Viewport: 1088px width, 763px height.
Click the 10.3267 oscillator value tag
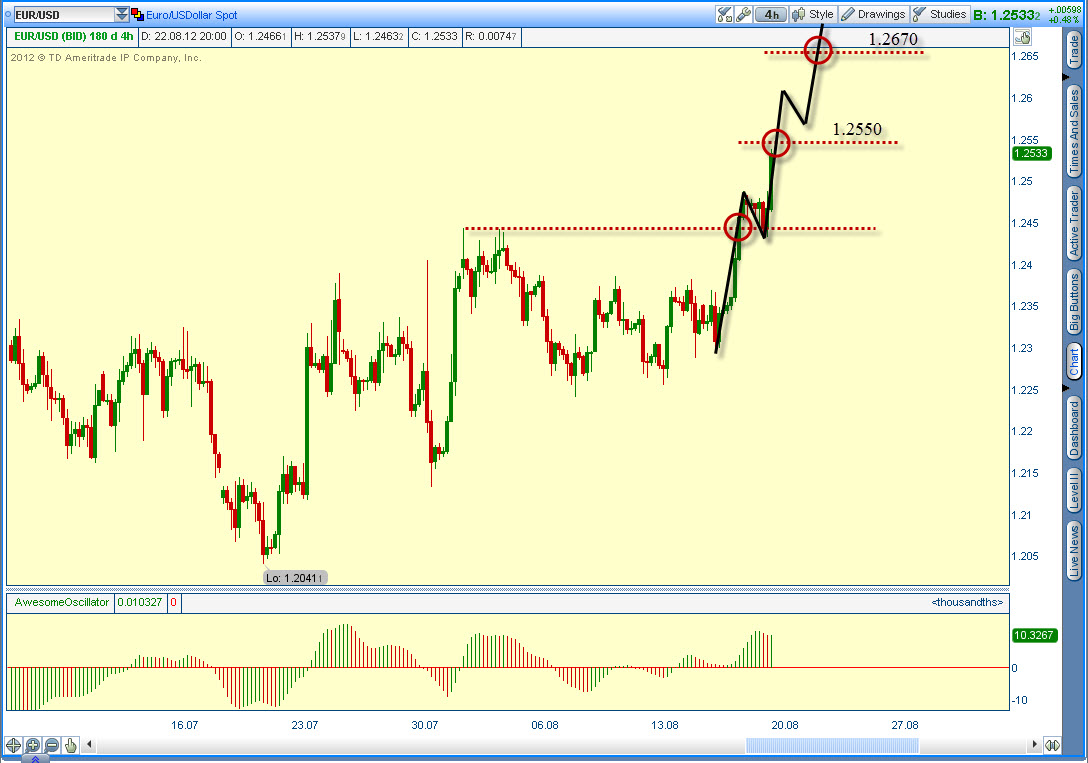(1034, 635)
